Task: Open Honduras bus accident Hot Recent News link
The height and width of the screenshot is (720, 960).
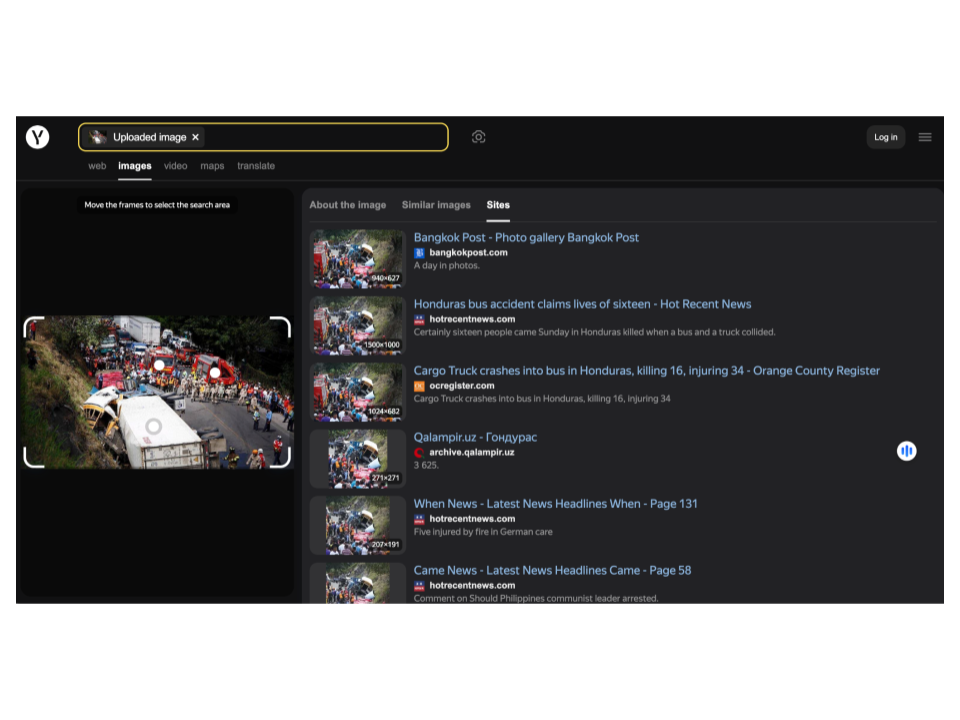Action: (x=582, y=304)
